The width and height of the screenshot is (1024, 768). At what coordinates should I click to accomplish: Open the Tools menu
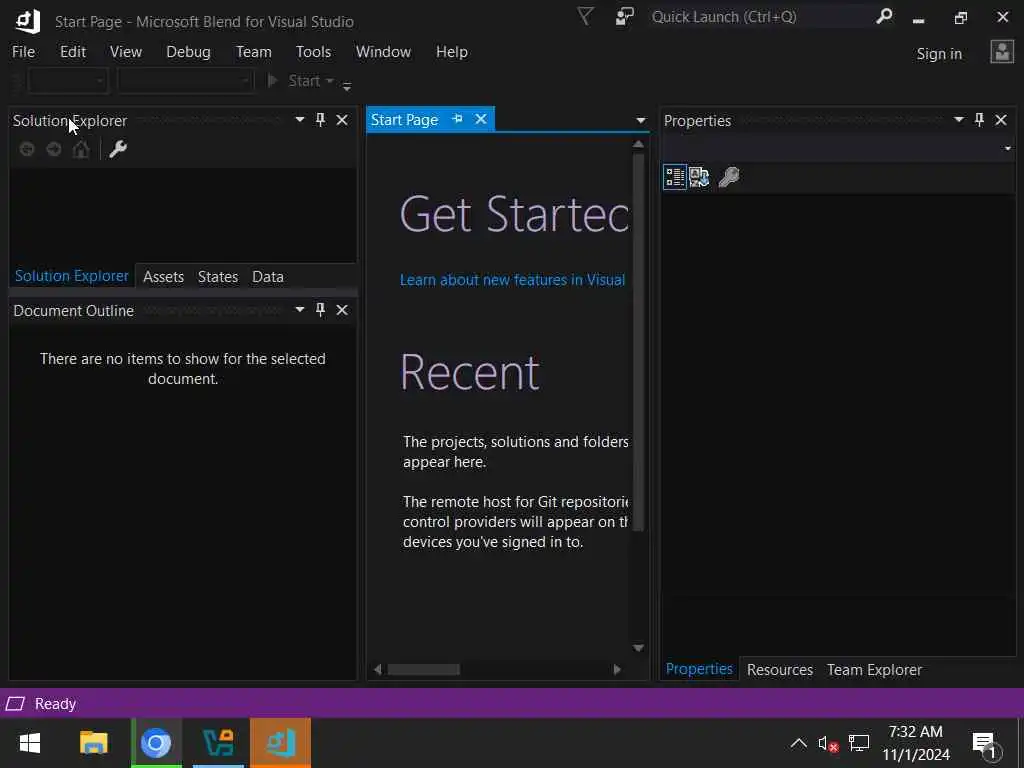pos(313,52)
